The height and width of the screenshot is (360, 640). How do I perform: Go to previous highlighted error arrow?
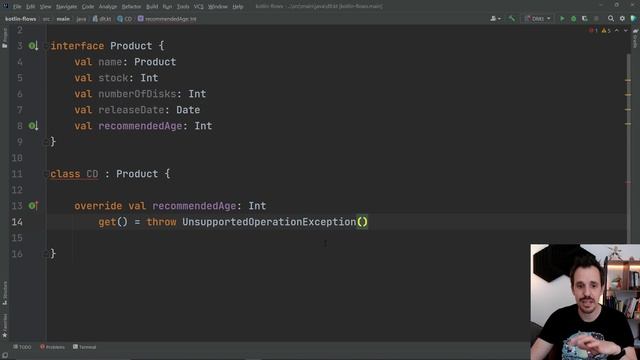[x=617, y=31]
